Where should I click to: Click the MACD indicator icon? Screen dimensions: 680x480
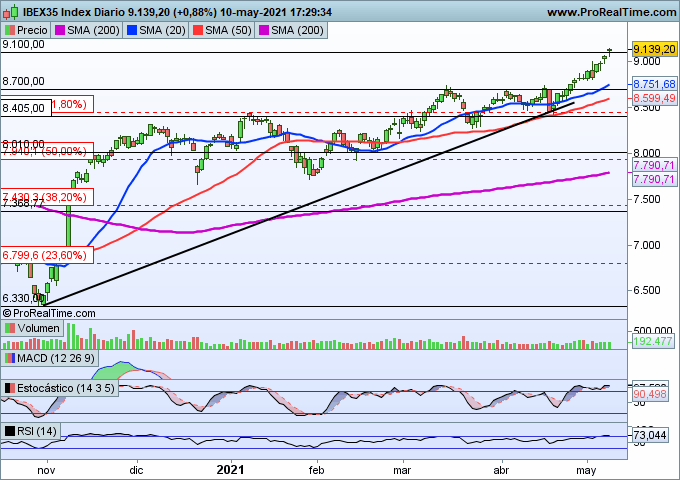10,359
